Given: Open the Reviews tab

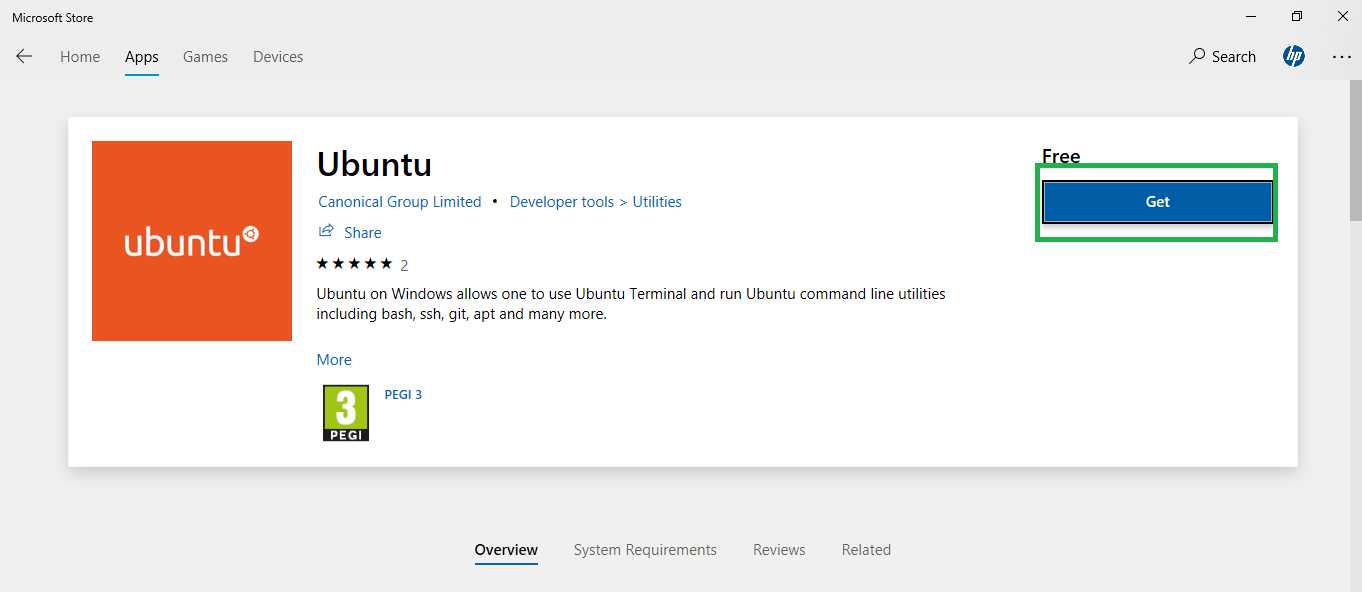Looking at the screenshot, I should [779, 550].
